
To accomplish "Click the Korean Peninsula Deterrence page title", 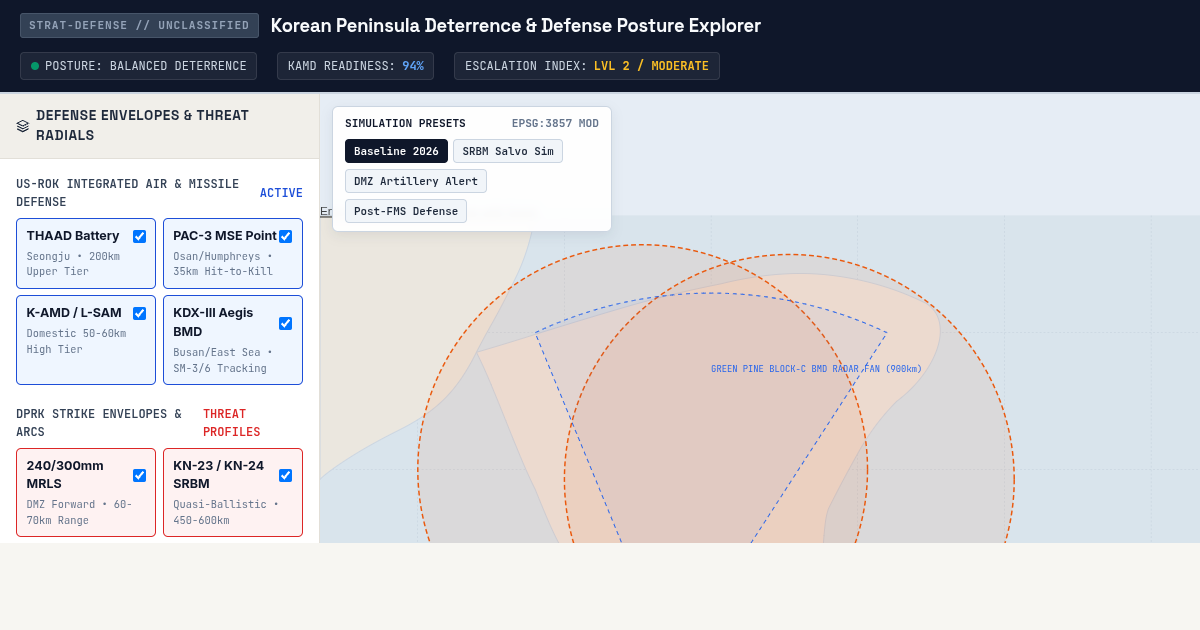I will [516, 26].
